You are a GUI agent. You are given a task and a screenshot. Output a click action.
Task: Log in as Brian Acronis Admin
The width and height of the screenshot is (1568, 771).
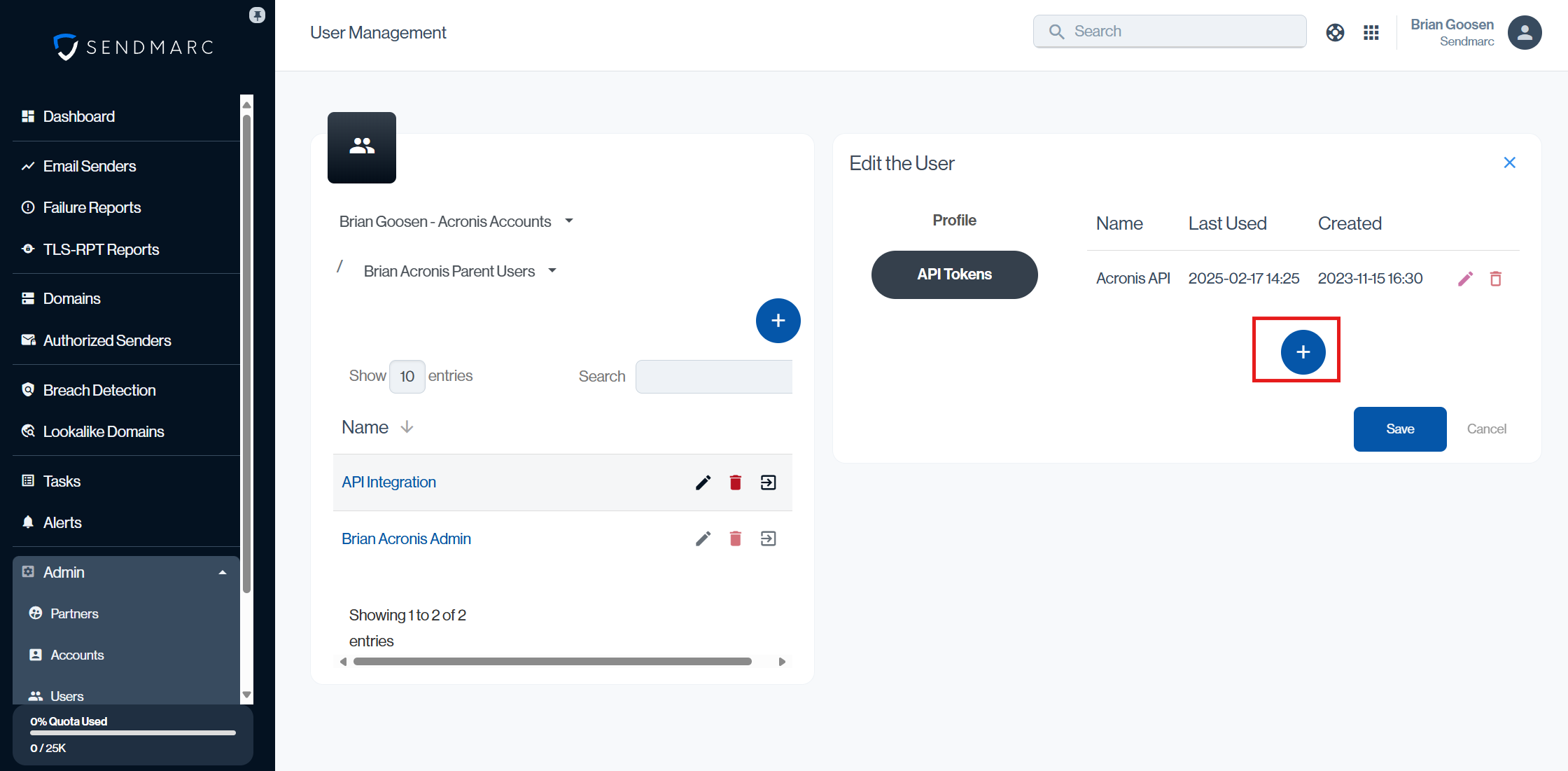pyautogui.click(x=768, y=539)
